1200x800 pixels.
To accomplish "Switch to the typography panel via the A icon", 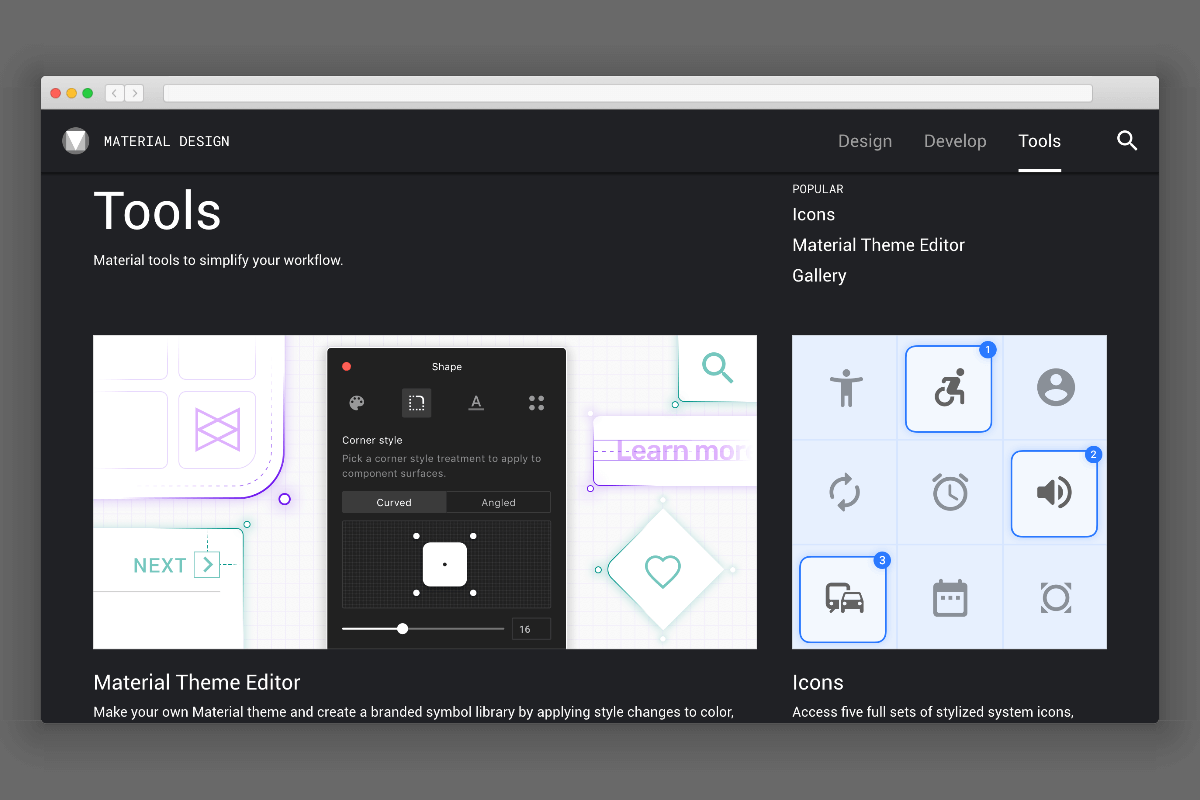I will tap(476, 403).
